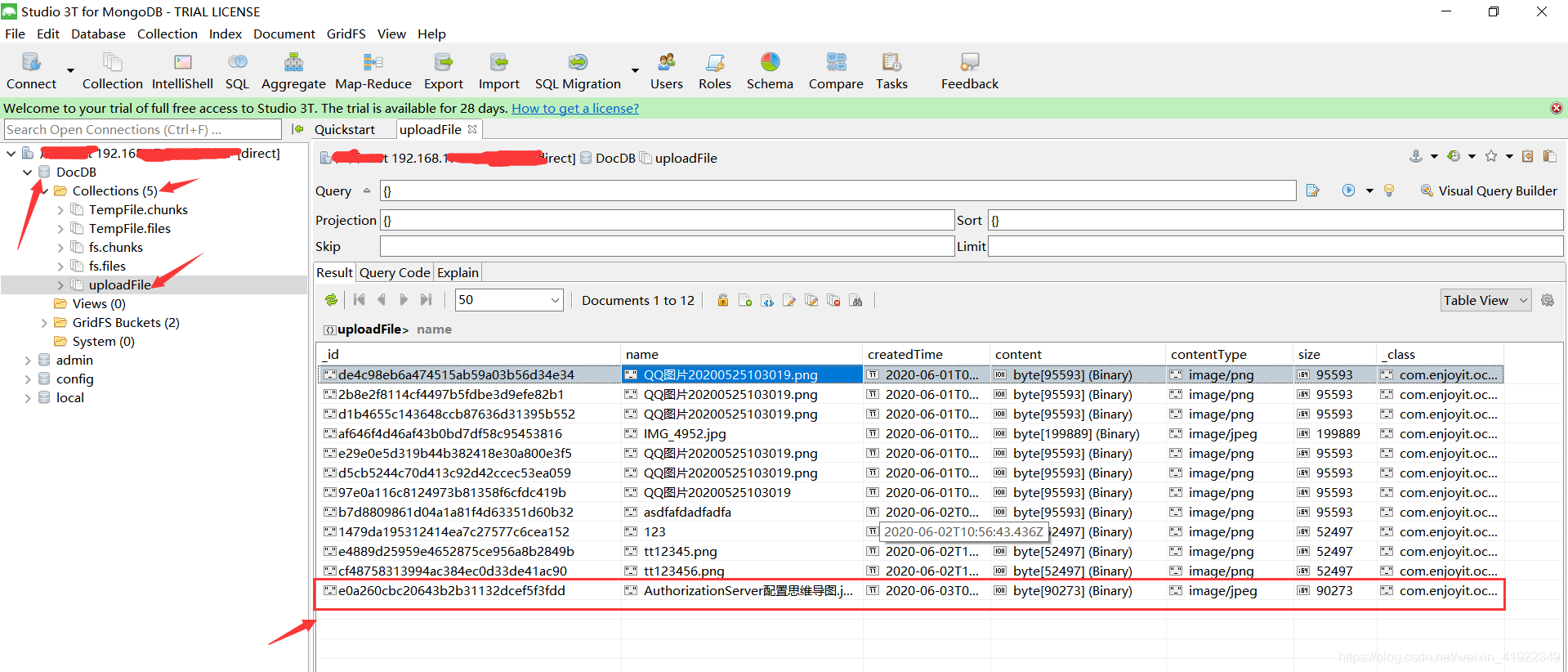Go to the next results page
The height and width of the screenshot is (672, 1568).
pyautogui.click(x=404, y=300)
